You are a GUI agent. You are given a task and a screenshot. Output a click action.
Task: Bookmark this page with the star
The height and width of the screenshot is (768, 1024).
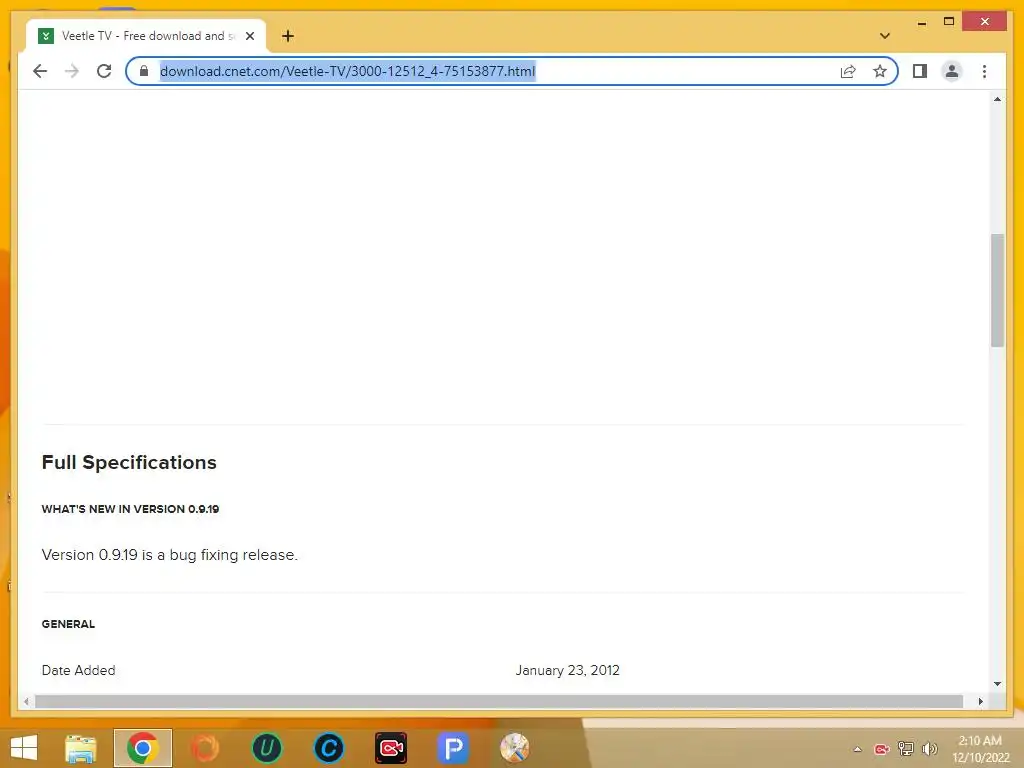click(880, 71)
